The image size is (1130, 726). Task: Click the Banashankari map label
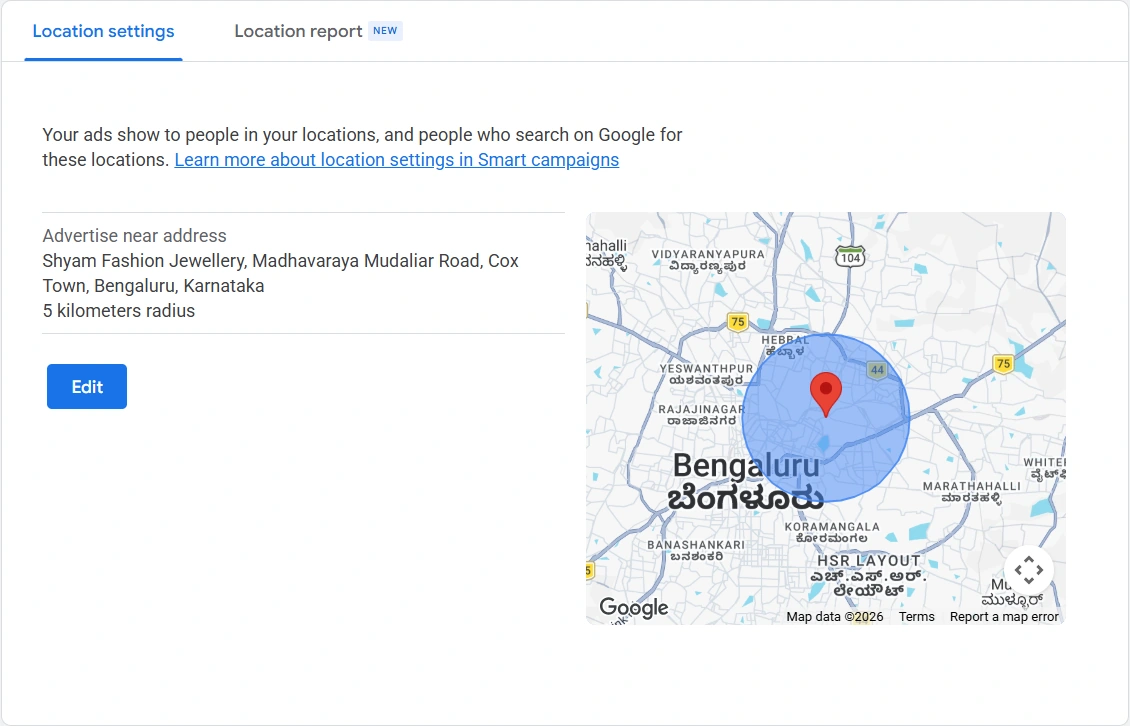695,550
